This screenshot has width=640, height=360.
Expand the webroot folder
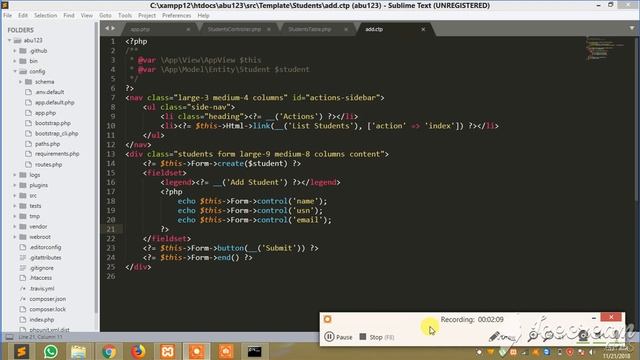(x=15, y=237)
